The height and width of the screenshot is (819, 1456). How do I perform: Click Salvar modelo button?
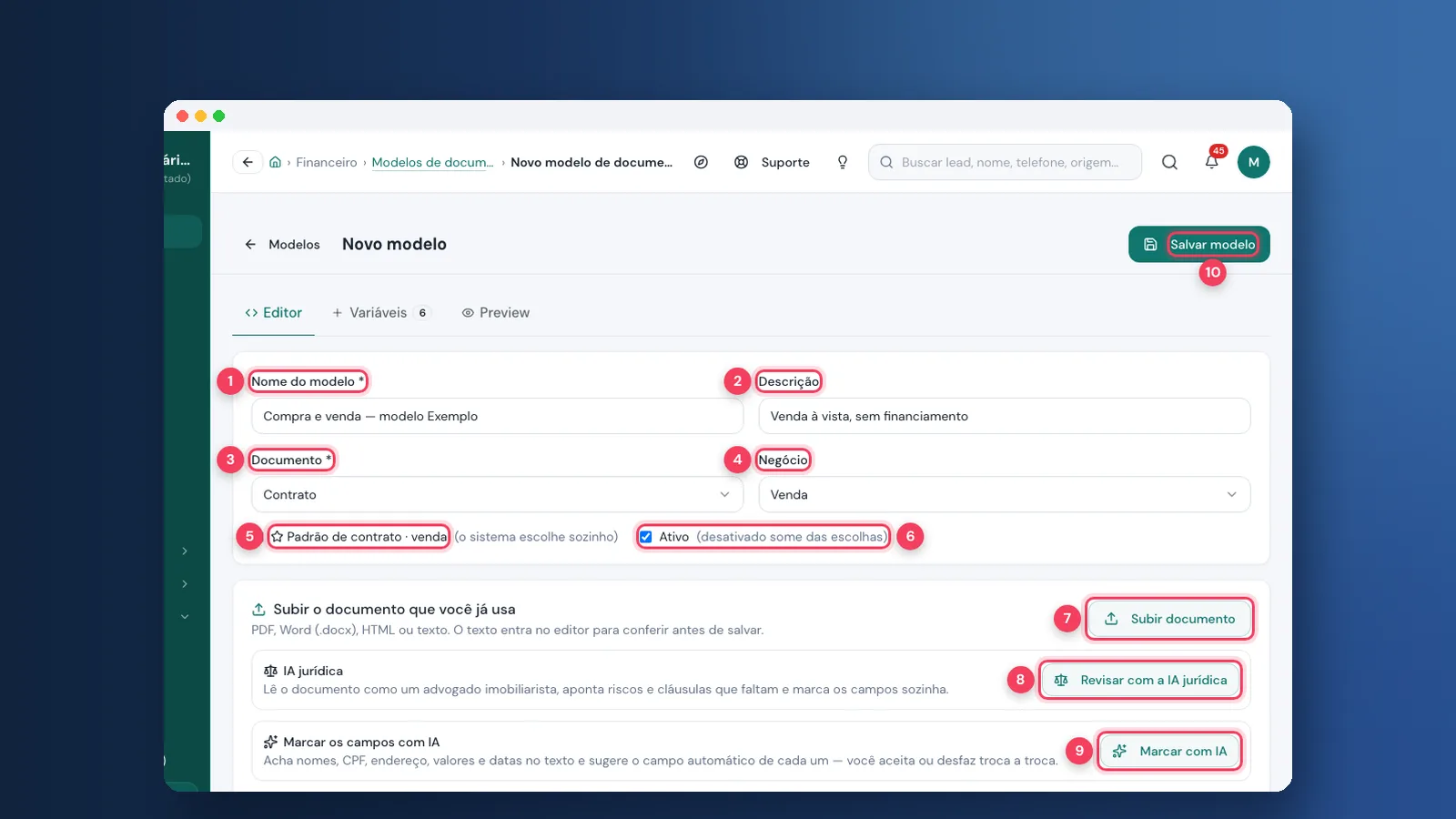point(1199,244)
